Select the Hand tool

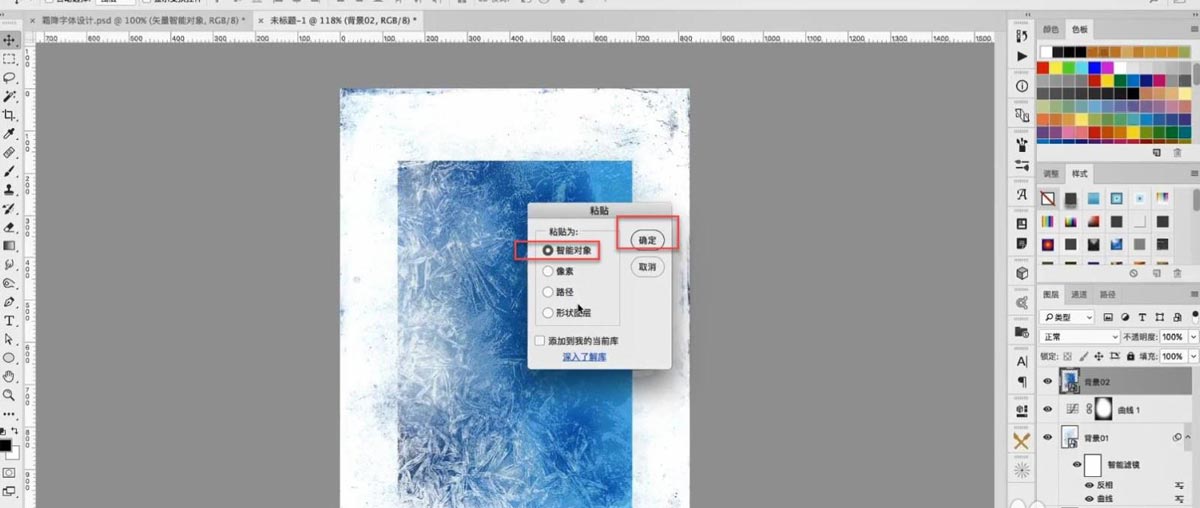[9, 377]
